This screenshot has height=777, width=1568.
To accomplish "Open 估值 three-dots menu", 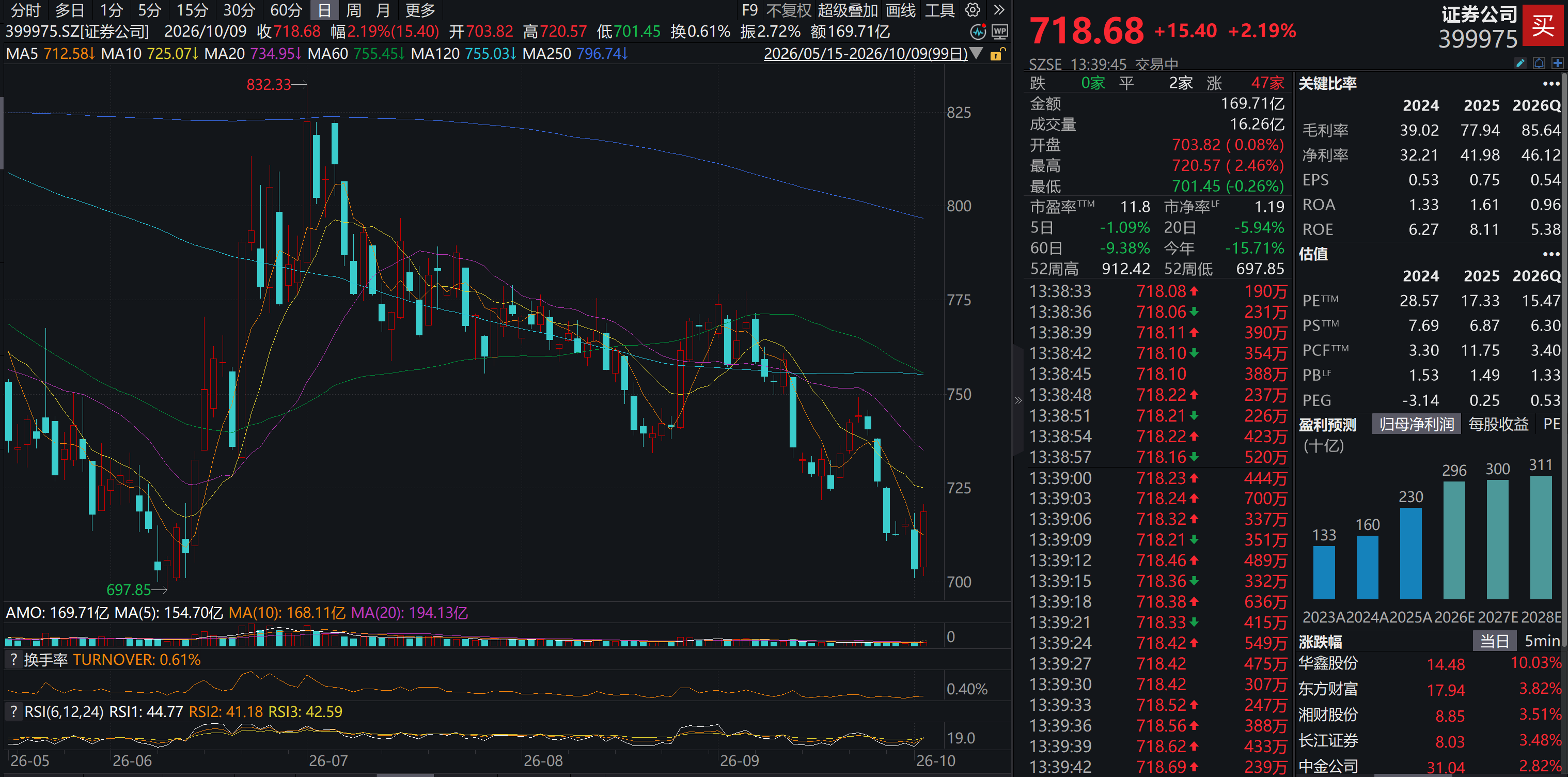I will click(1551, 255).
